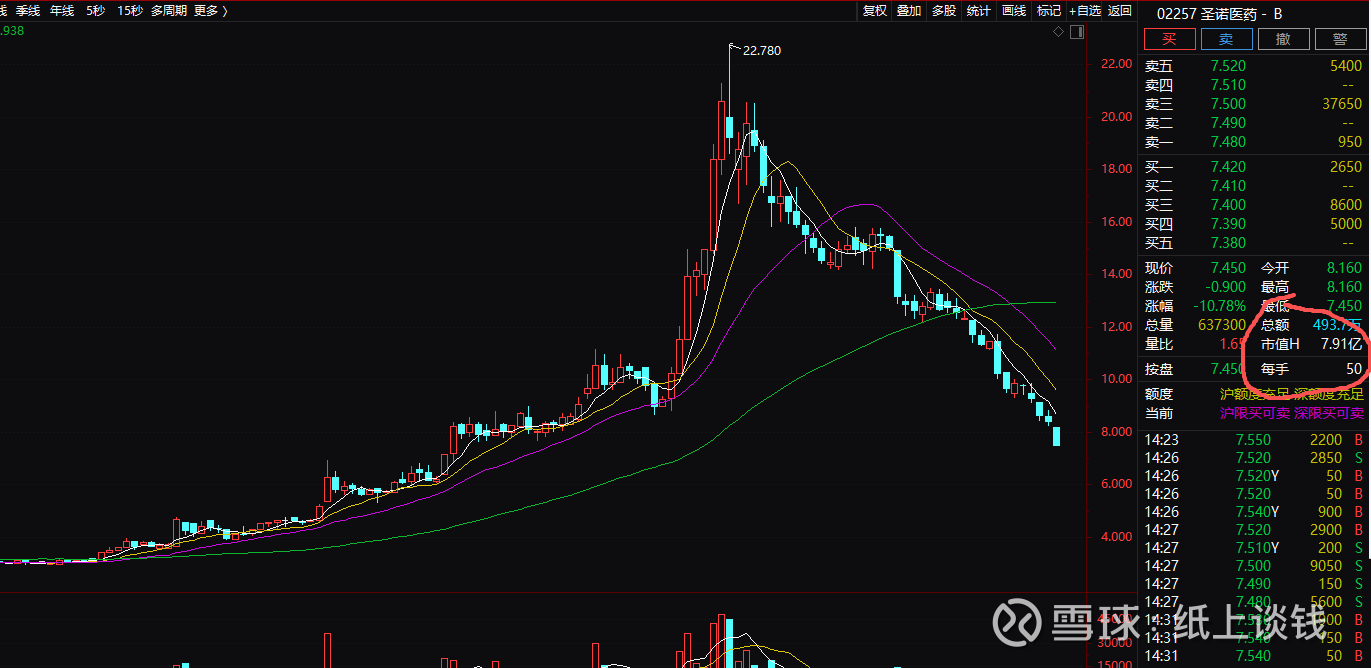
Task: Click the diamond marker icon above the chart
Action: click(x=1058, y=32)
